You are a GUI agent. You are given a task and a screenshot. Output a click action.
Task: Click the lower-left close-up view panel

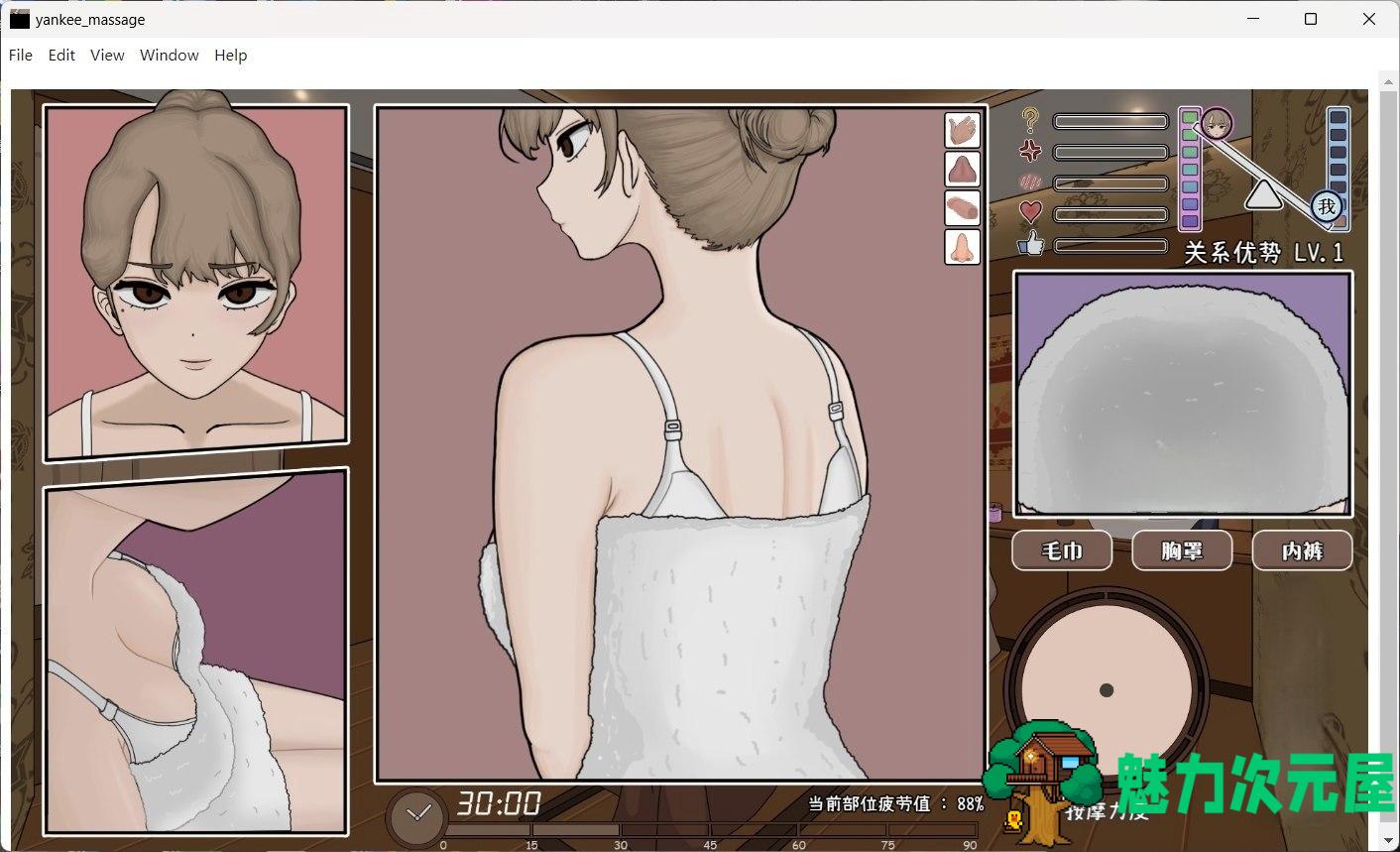coord(196,653)
